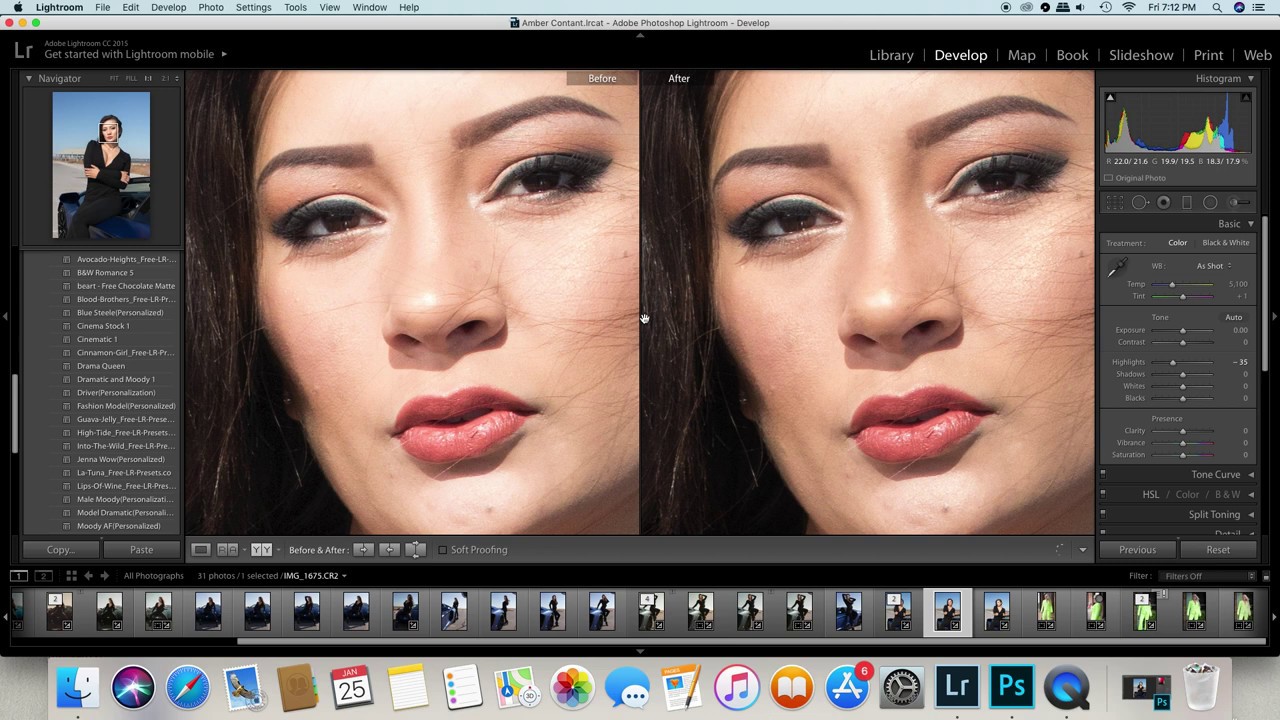Open the Photo menu

[x=211, y=7]
